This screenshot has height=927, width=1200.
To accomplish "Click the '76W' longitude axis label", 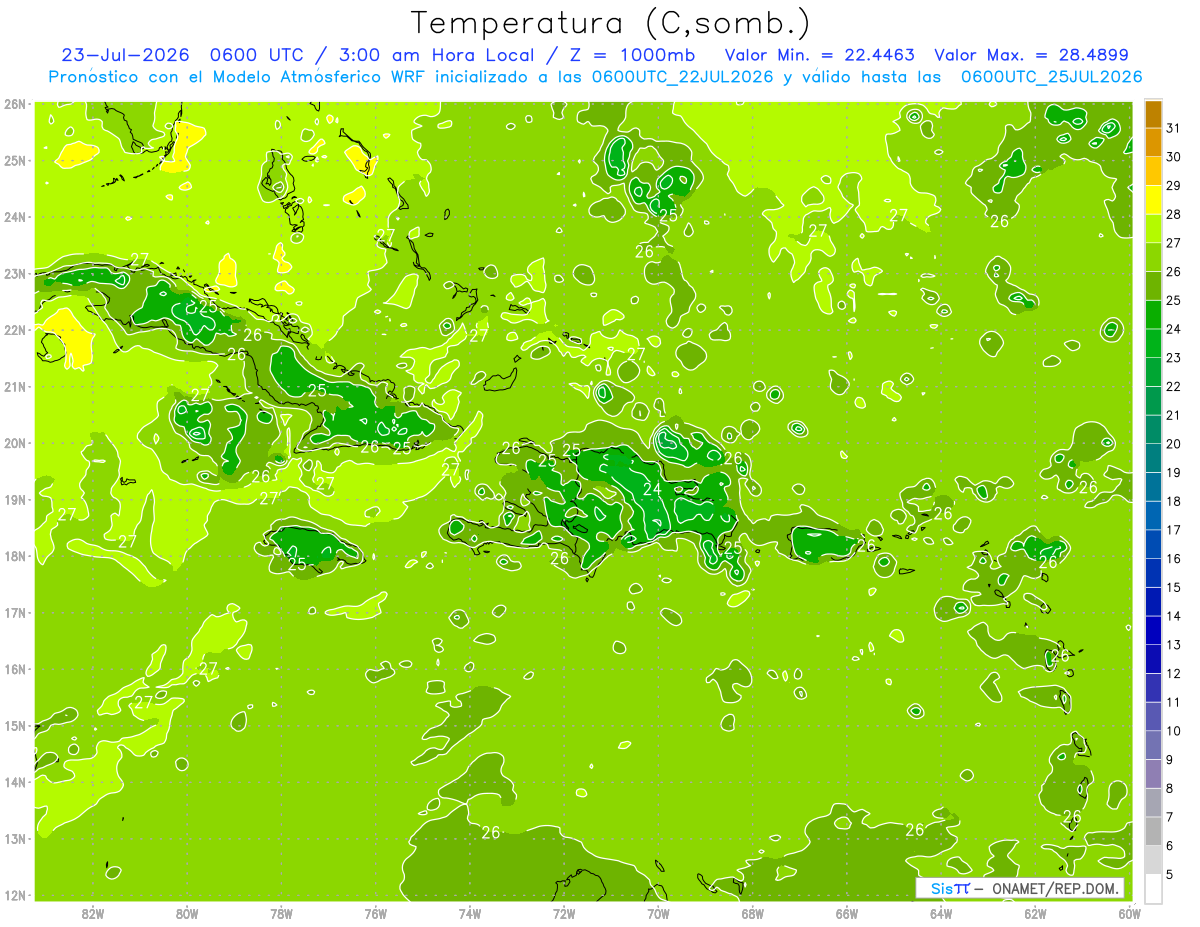I will click(x=376, y=913).
